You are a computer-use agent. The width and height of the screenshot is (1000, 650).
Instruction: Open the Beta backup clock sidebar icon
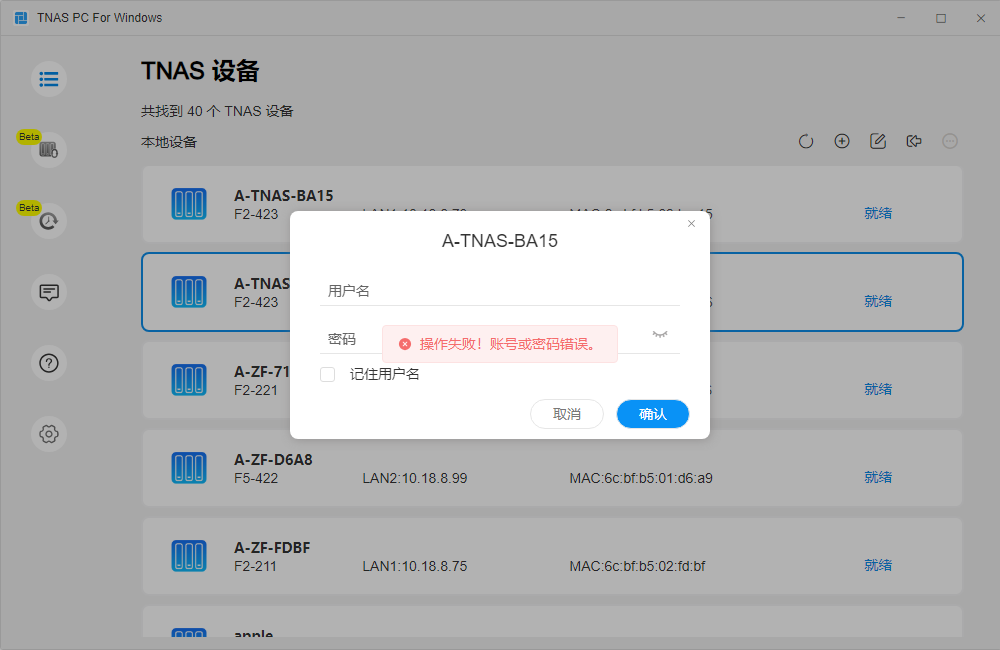(x=49, y=221)
